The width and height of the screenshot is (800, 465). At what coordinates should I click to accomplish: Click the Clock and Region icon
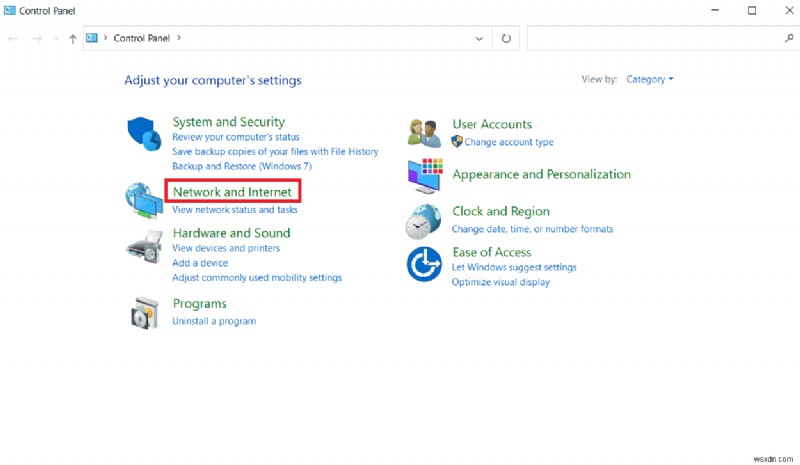(x=425, y=220)
